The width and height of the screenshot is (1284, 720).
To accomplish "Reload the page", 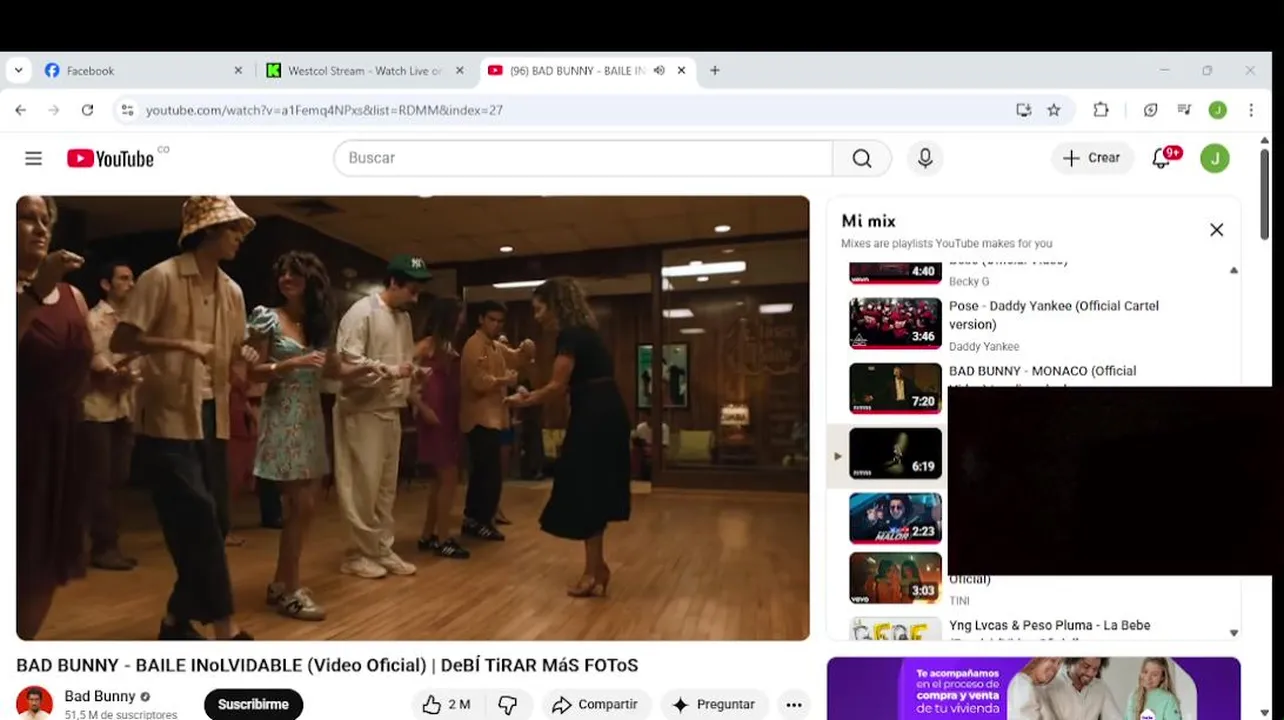I will [88, 110].
